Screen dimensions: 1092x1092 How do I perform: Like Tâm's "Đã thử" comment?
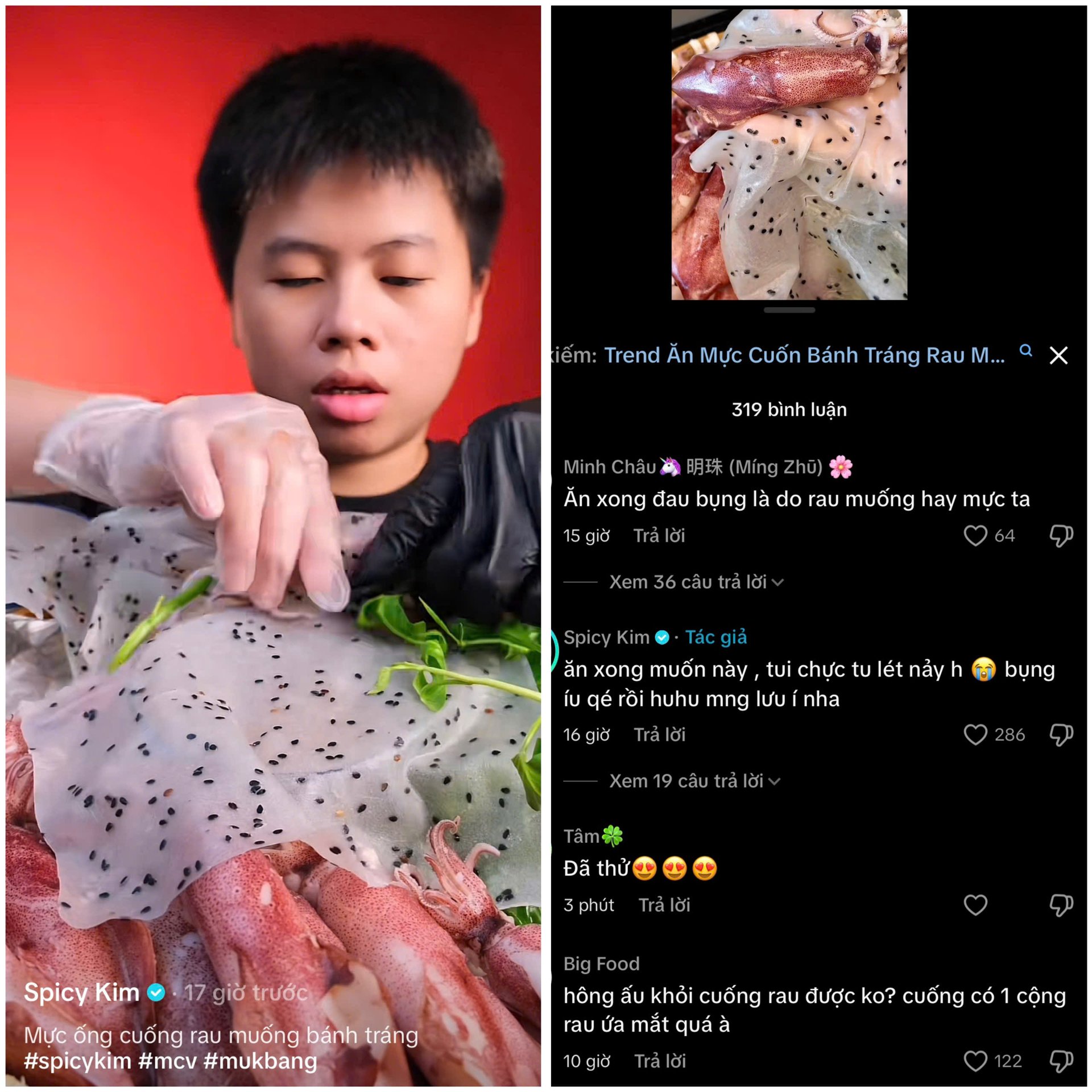(x=975, y=904)
